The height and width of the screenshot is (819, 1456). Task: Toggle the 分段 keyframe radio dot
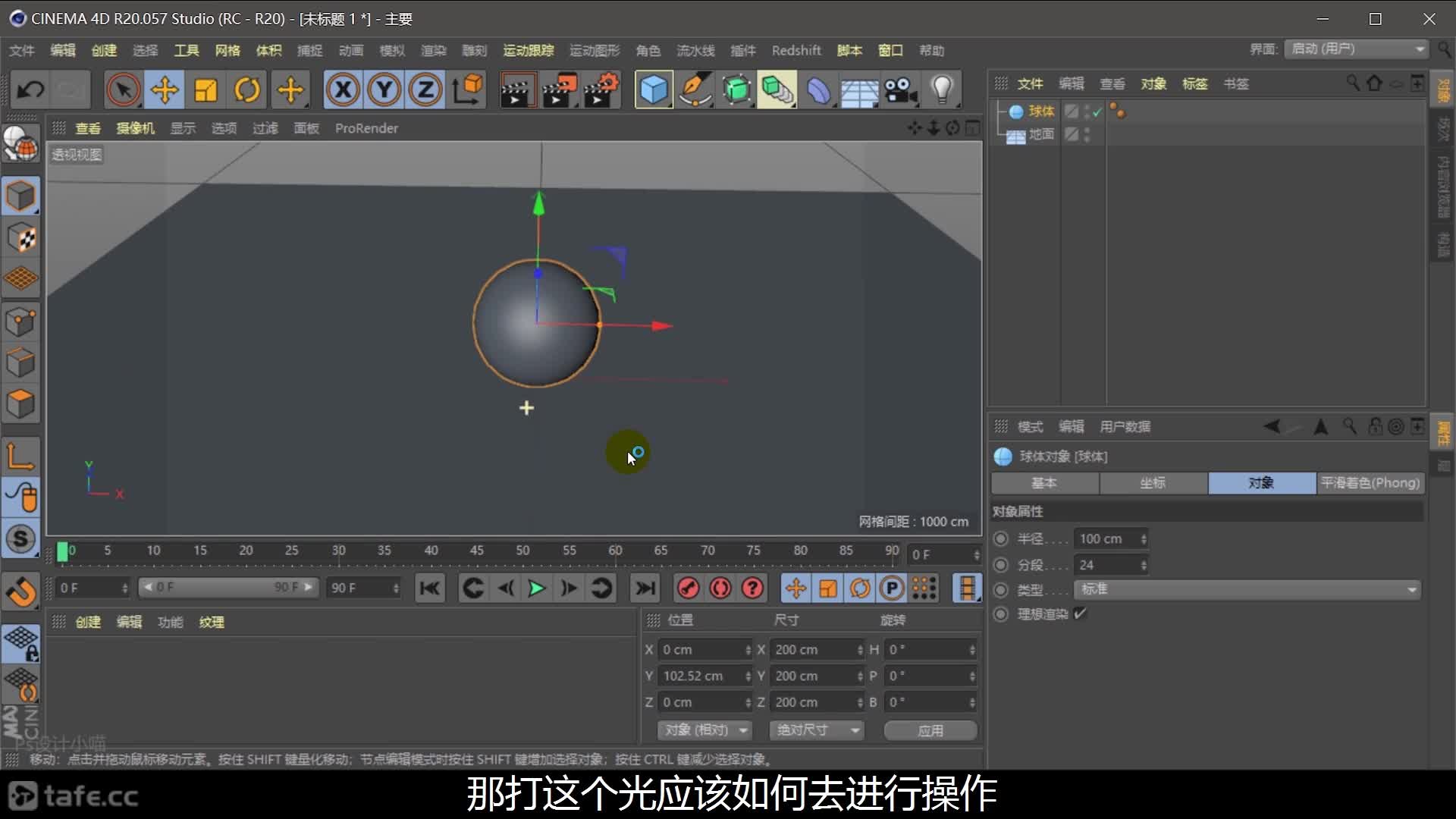(1002, 565)
